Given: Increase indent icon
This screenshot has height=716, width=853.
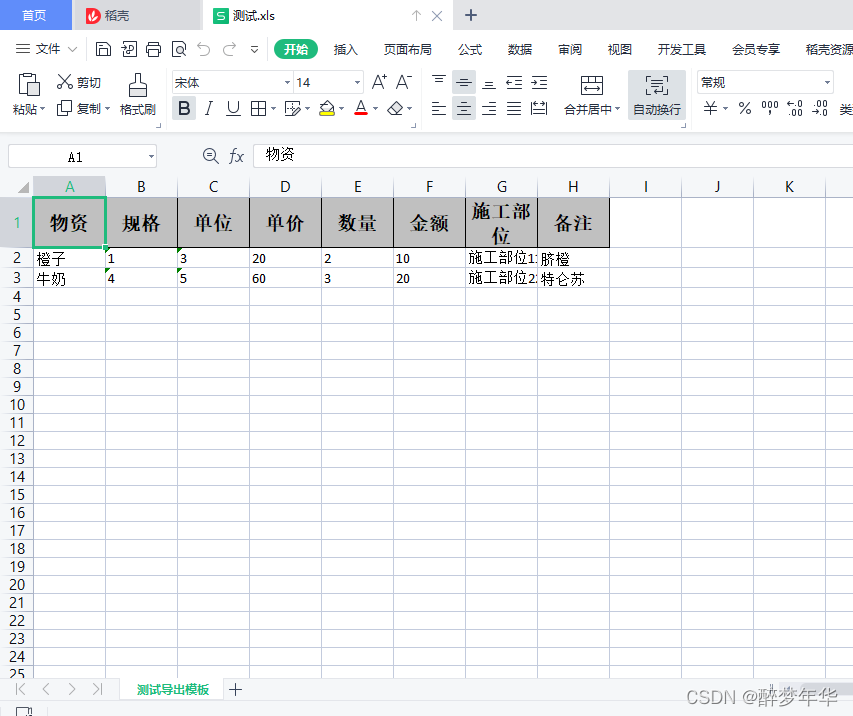Looking at the screenshot, I should (x=539, y=82).
